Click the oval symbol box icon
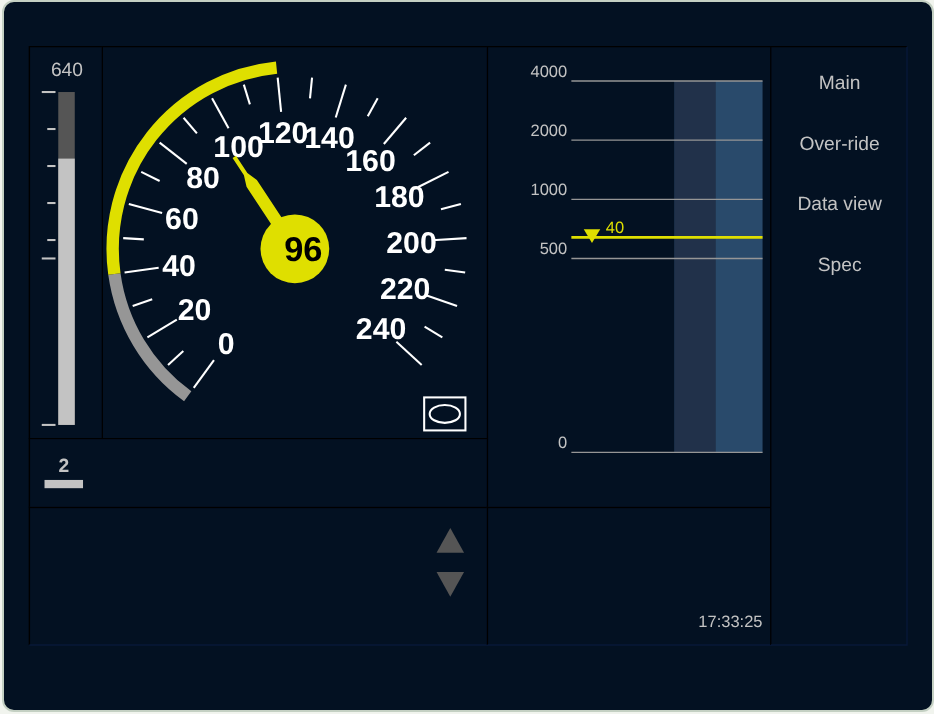The height and width of the screenshot is (714, 934). tap(444, 413)
